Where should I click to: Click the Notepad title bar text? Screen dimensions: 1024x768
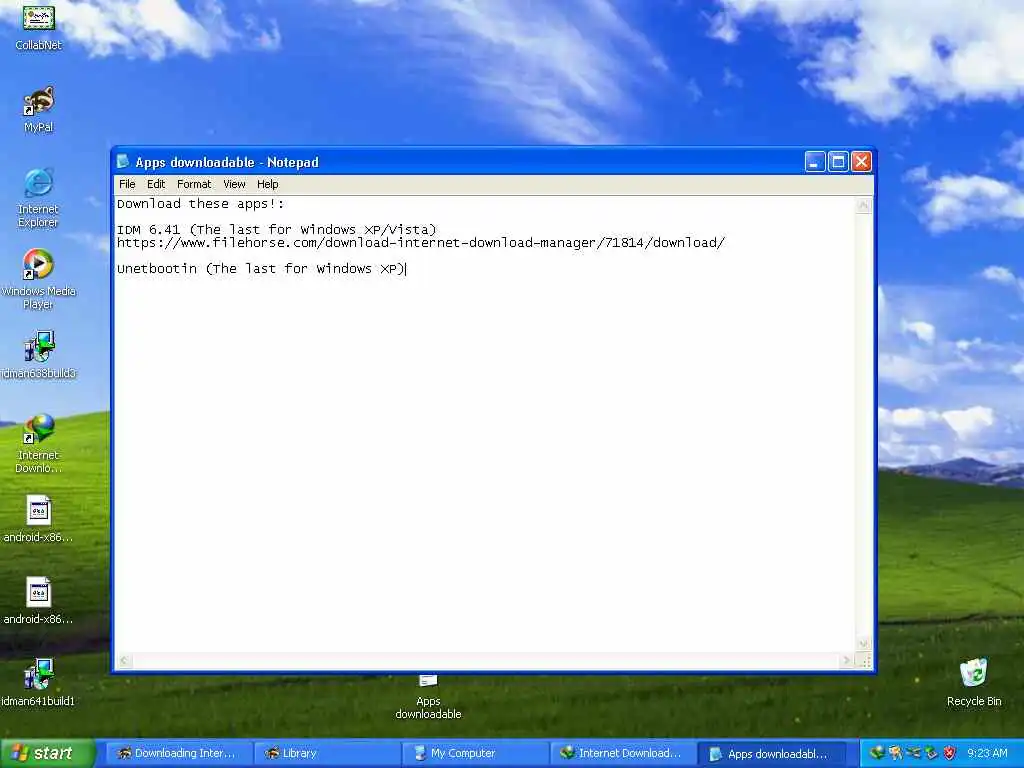(x=227, y=162)
